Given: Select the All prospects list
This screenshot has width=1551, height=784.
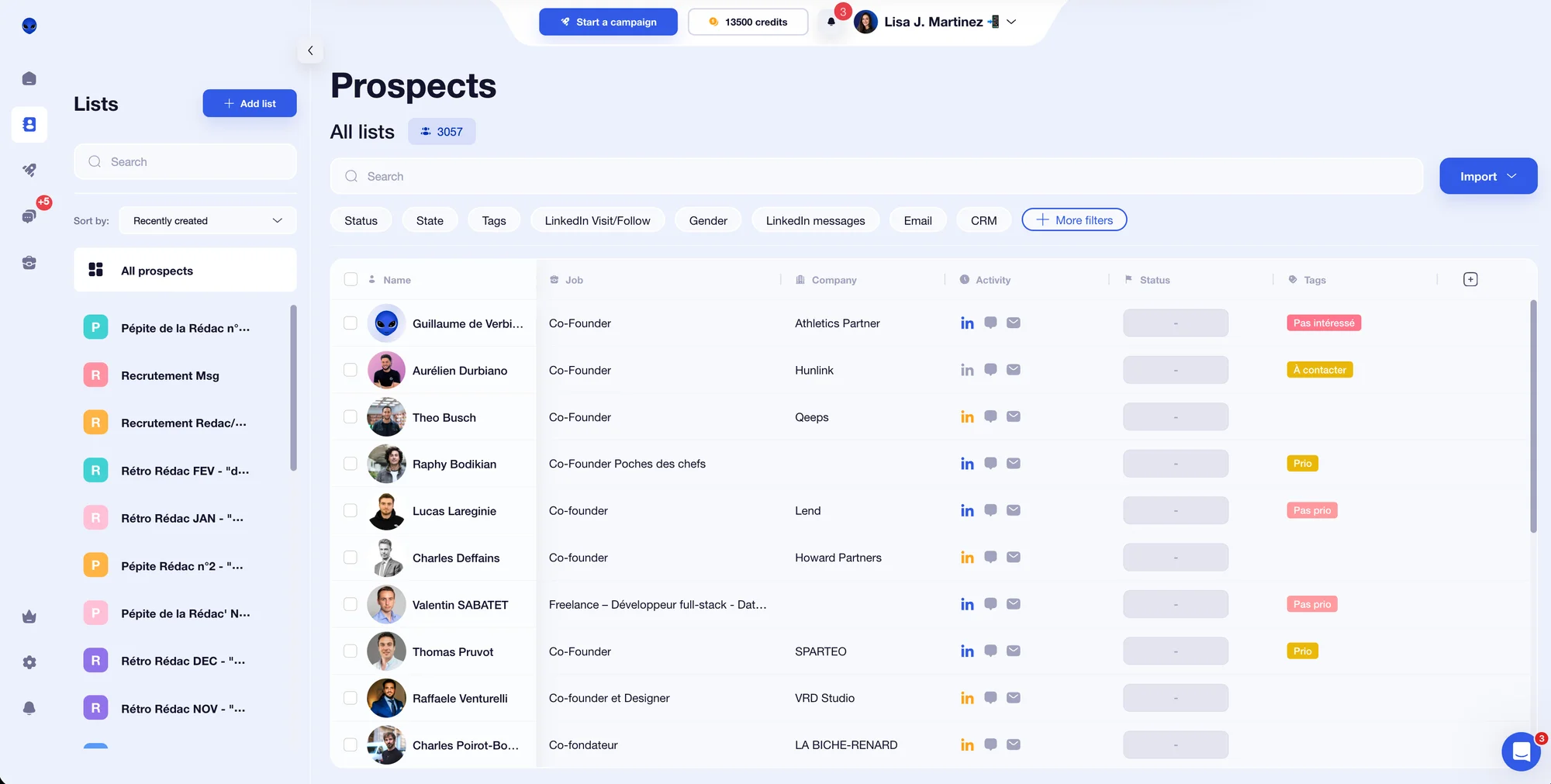Looking at the screenshot, I should tap(185, 270).
